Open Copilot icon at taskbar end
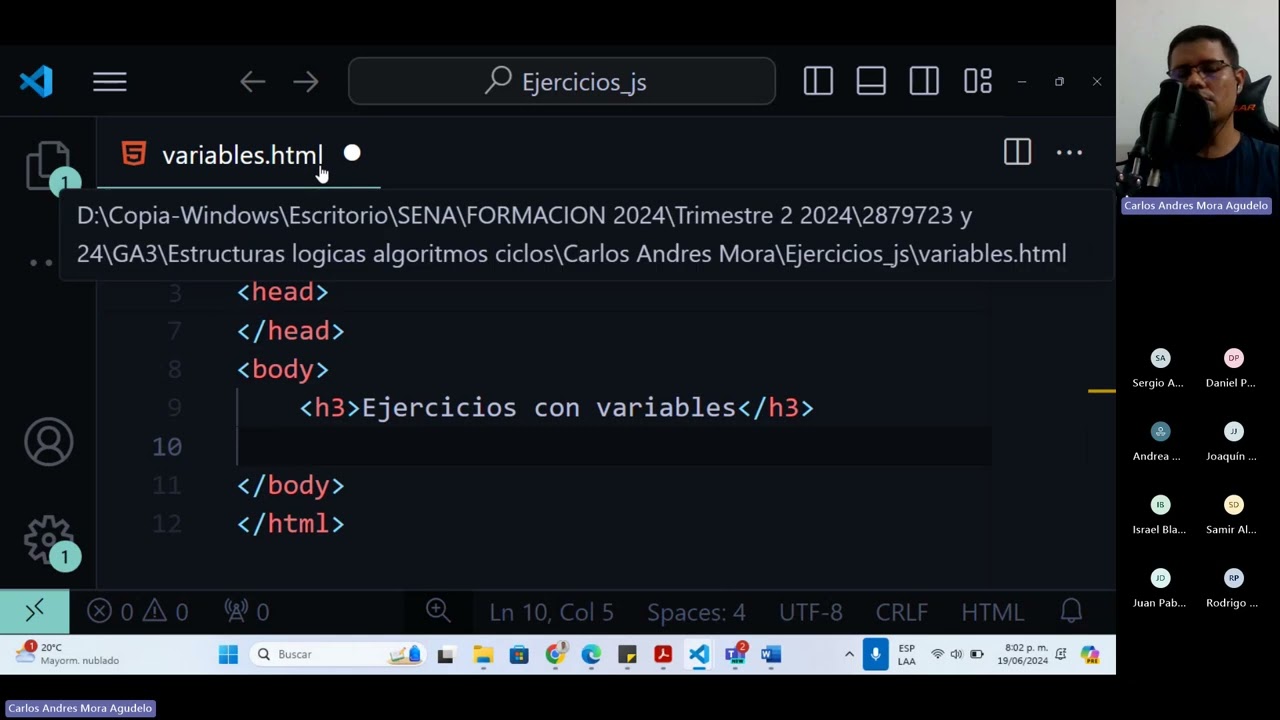 1090,655
